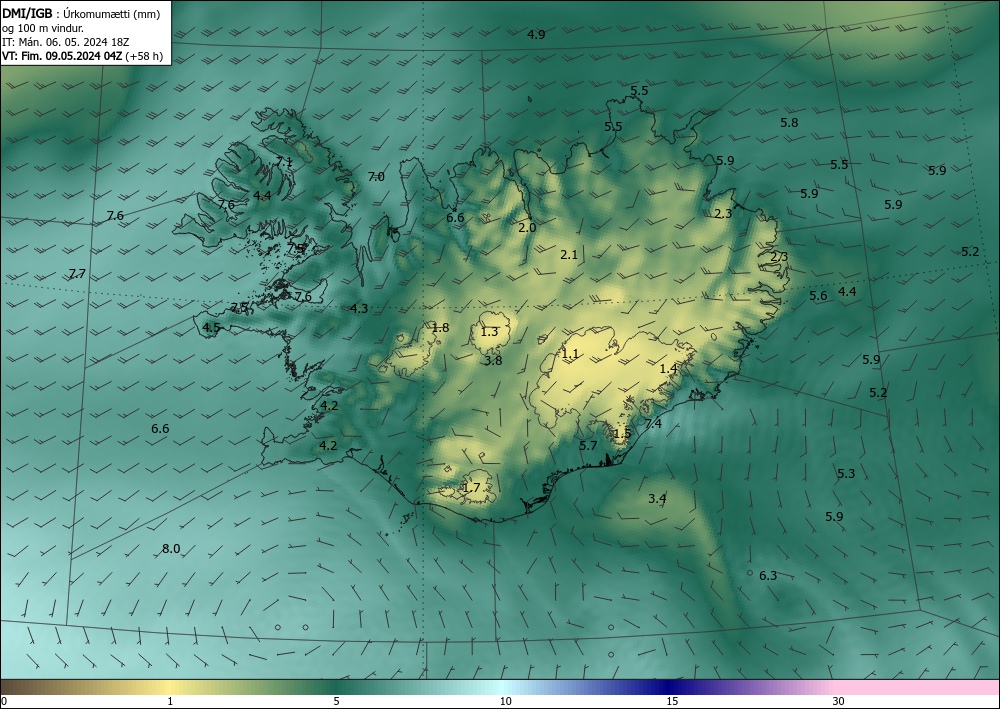Image resolution: width=1000 pixels, height=709 pixels.
Task: Select the 1.8 value on the map
Action: (x=440, y=328)
